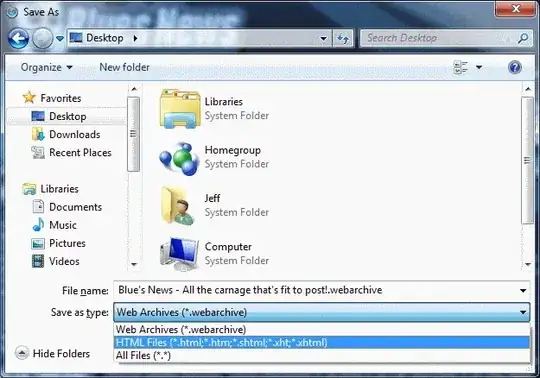Click the Hide Folders arrow icon
This screenshot has height=378, width=540.
click(22, 353)
